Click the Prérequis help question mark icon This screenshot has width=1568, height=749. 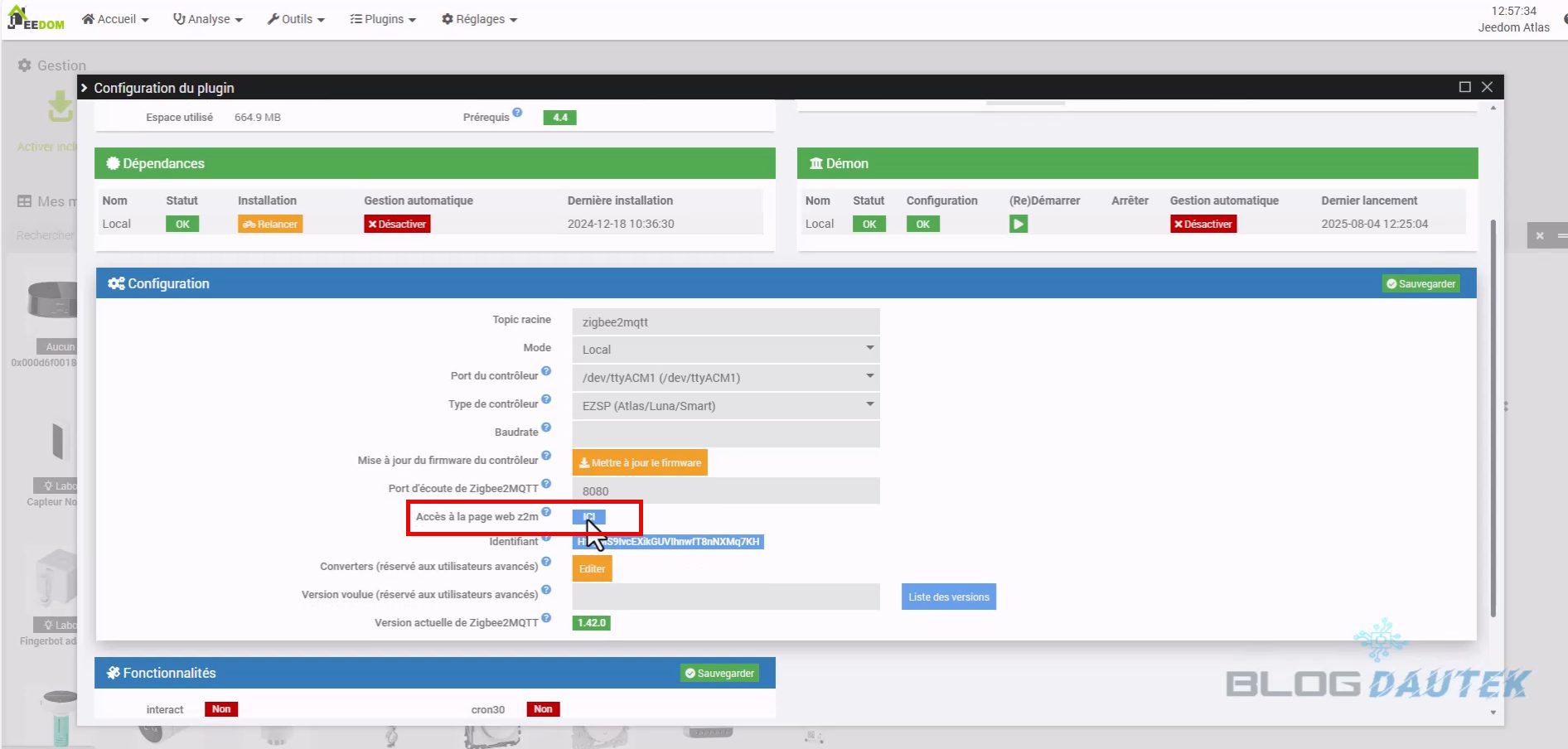517,113
